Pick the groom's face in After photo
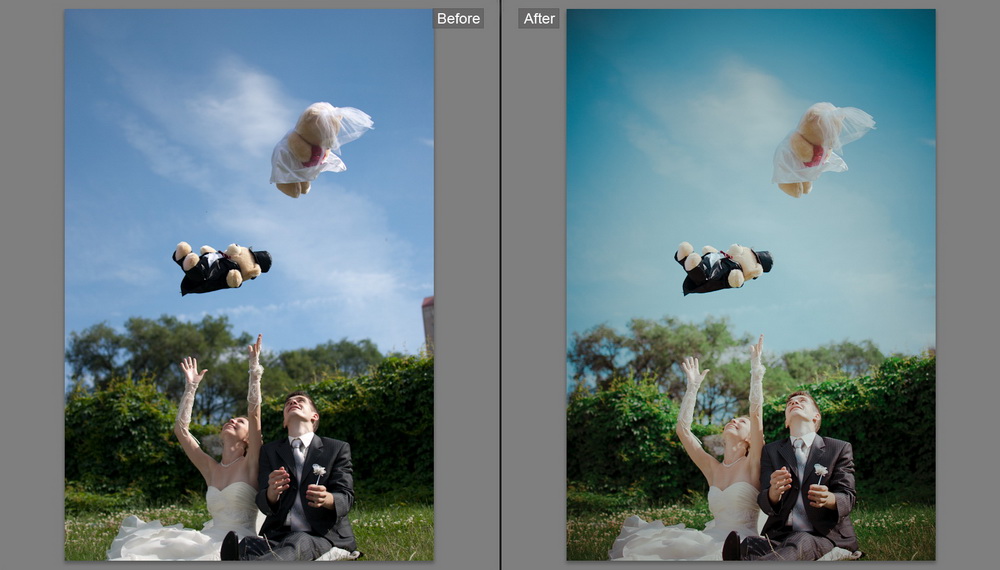Screen dimensions: 1000x570 [x=801, y=410]
